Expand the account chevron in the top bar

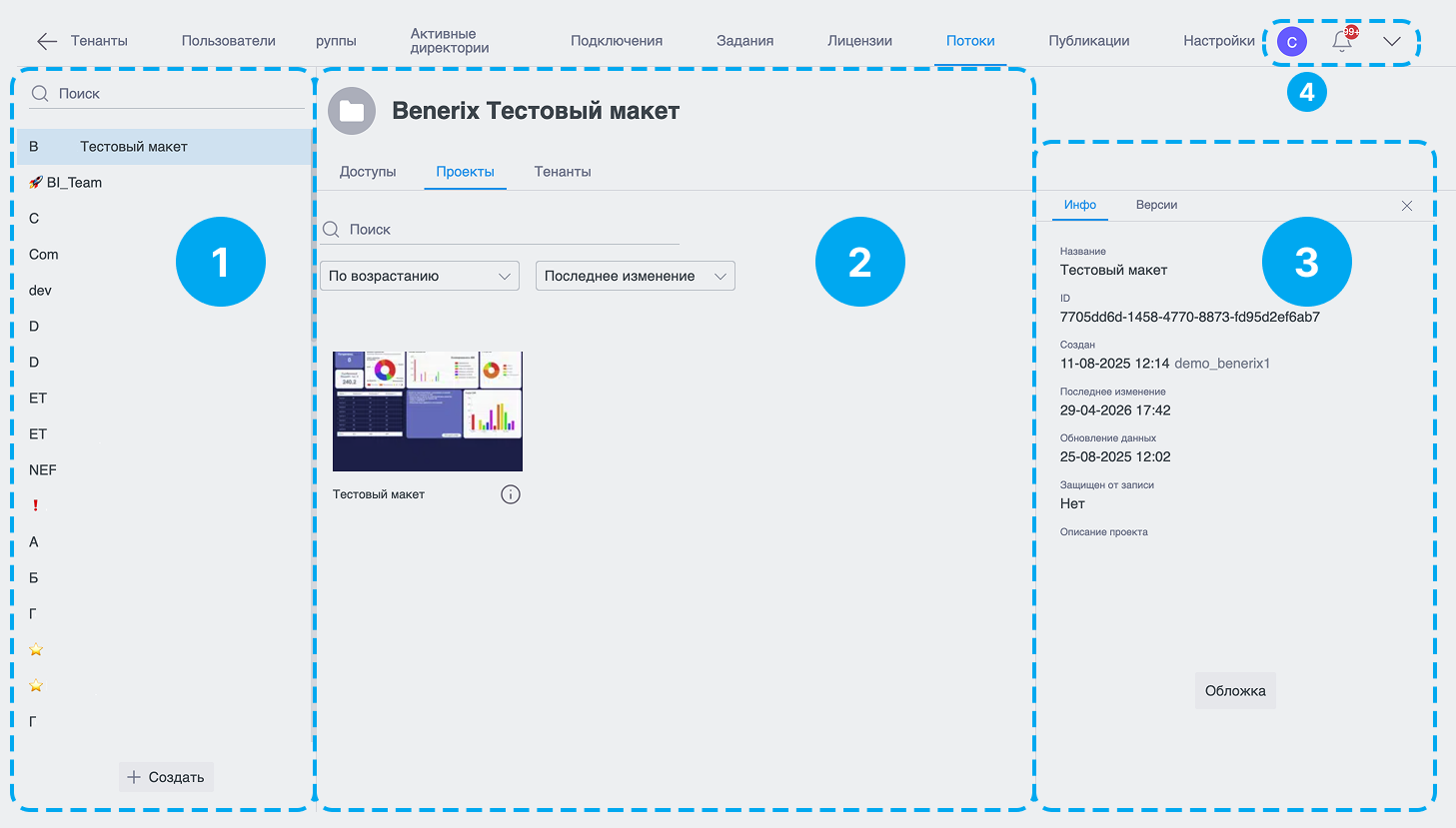point(1392,41)
